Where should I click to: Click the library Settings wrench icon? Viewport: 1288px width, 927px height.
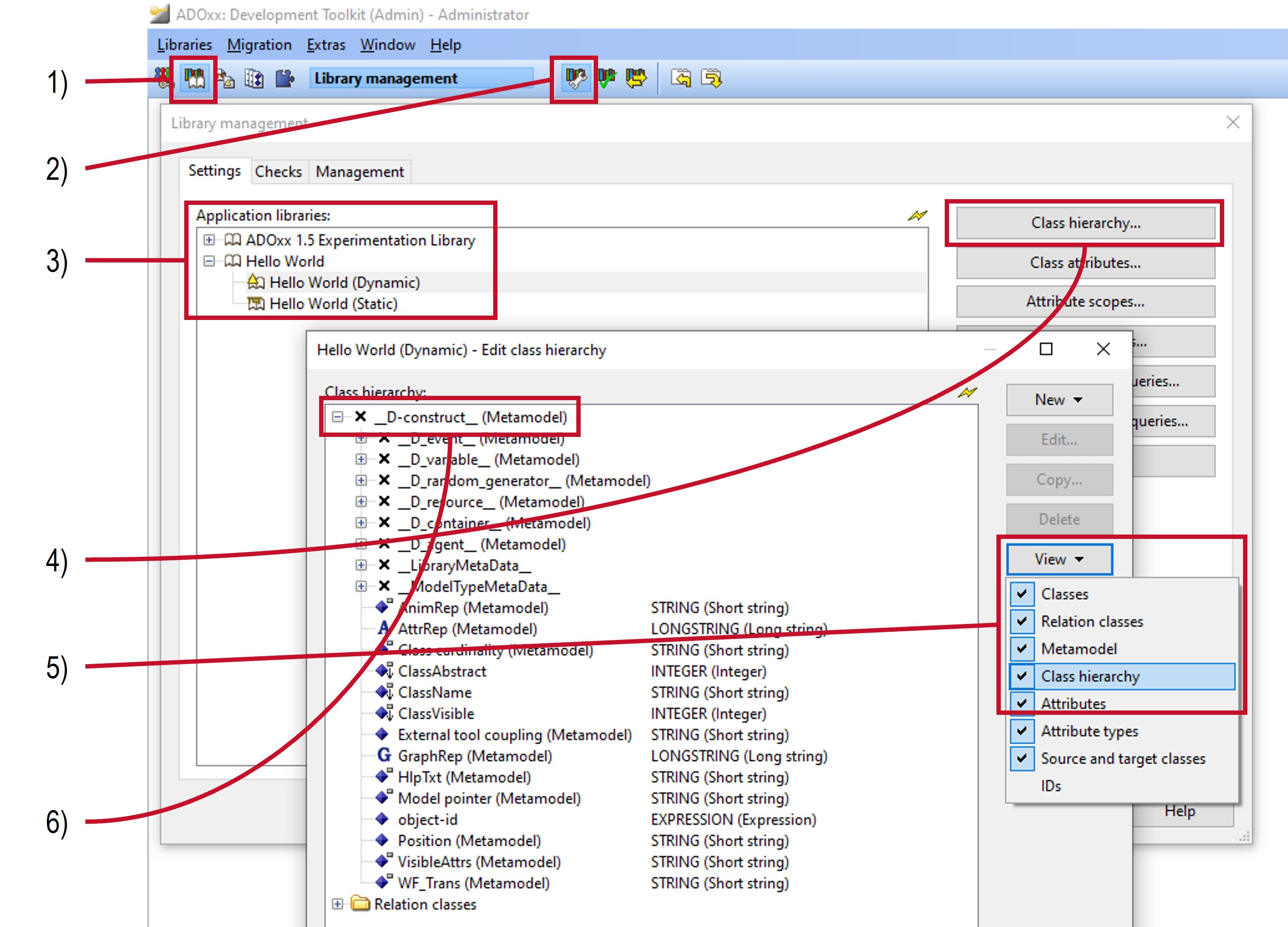[x=575, y=78]
